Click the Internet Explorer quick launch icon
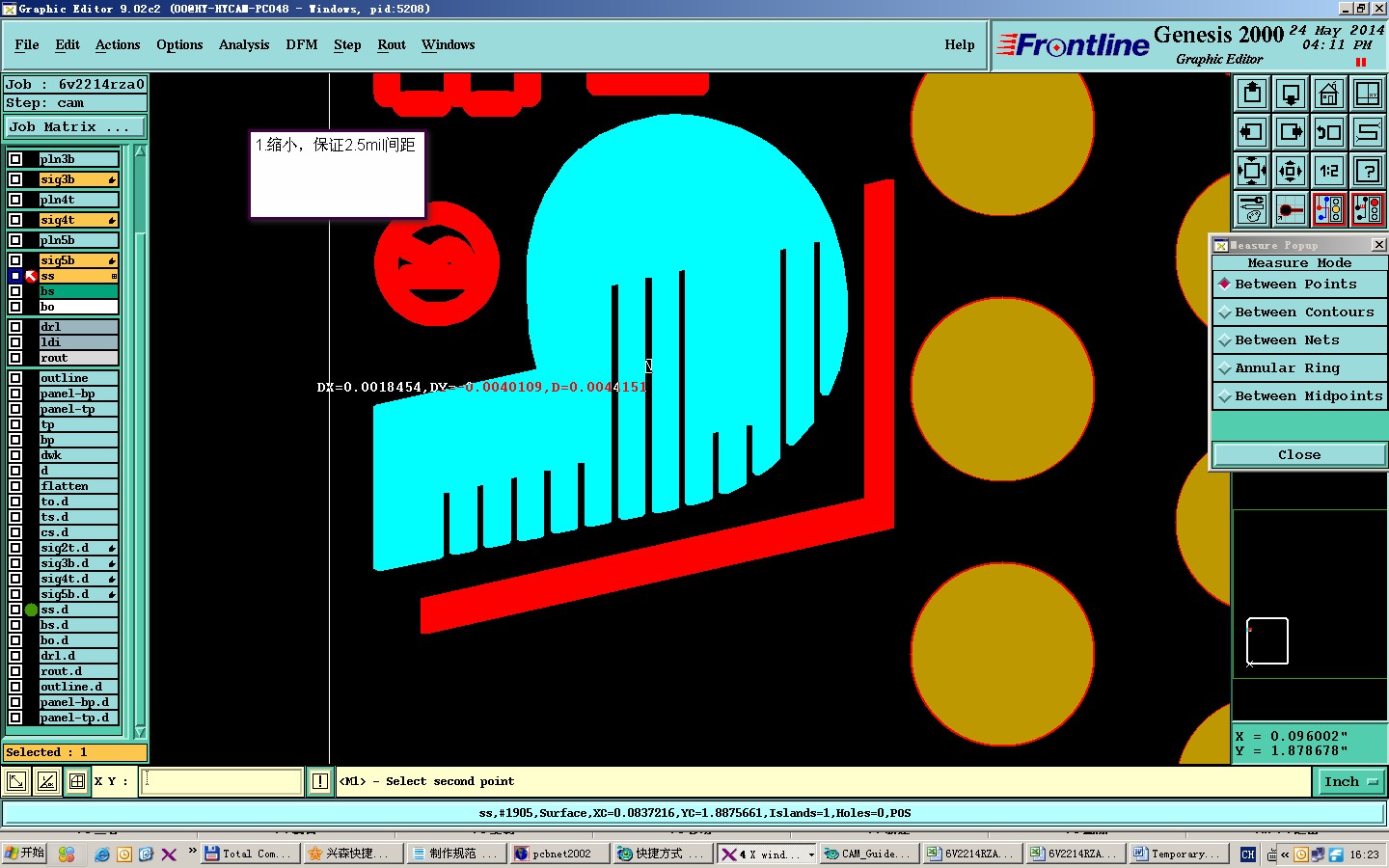 [x=102, y=854]
